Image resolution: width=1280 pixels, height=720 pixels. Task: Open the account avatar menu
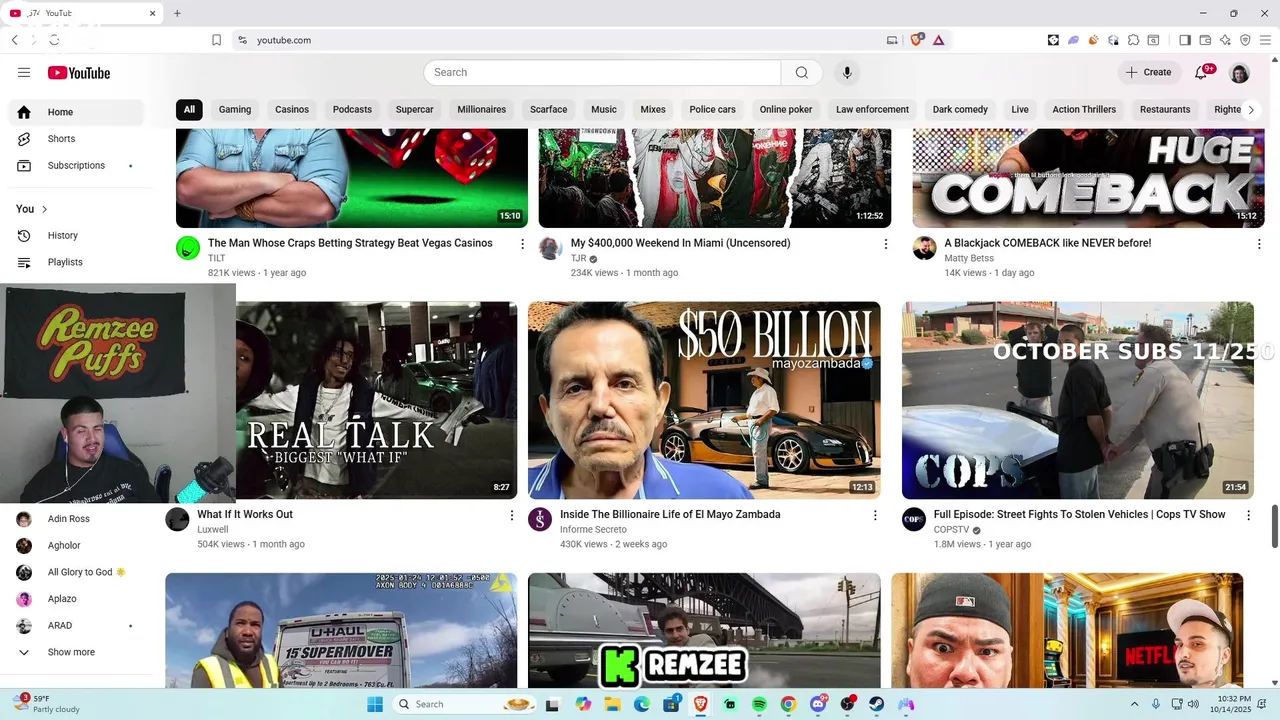1239,73
